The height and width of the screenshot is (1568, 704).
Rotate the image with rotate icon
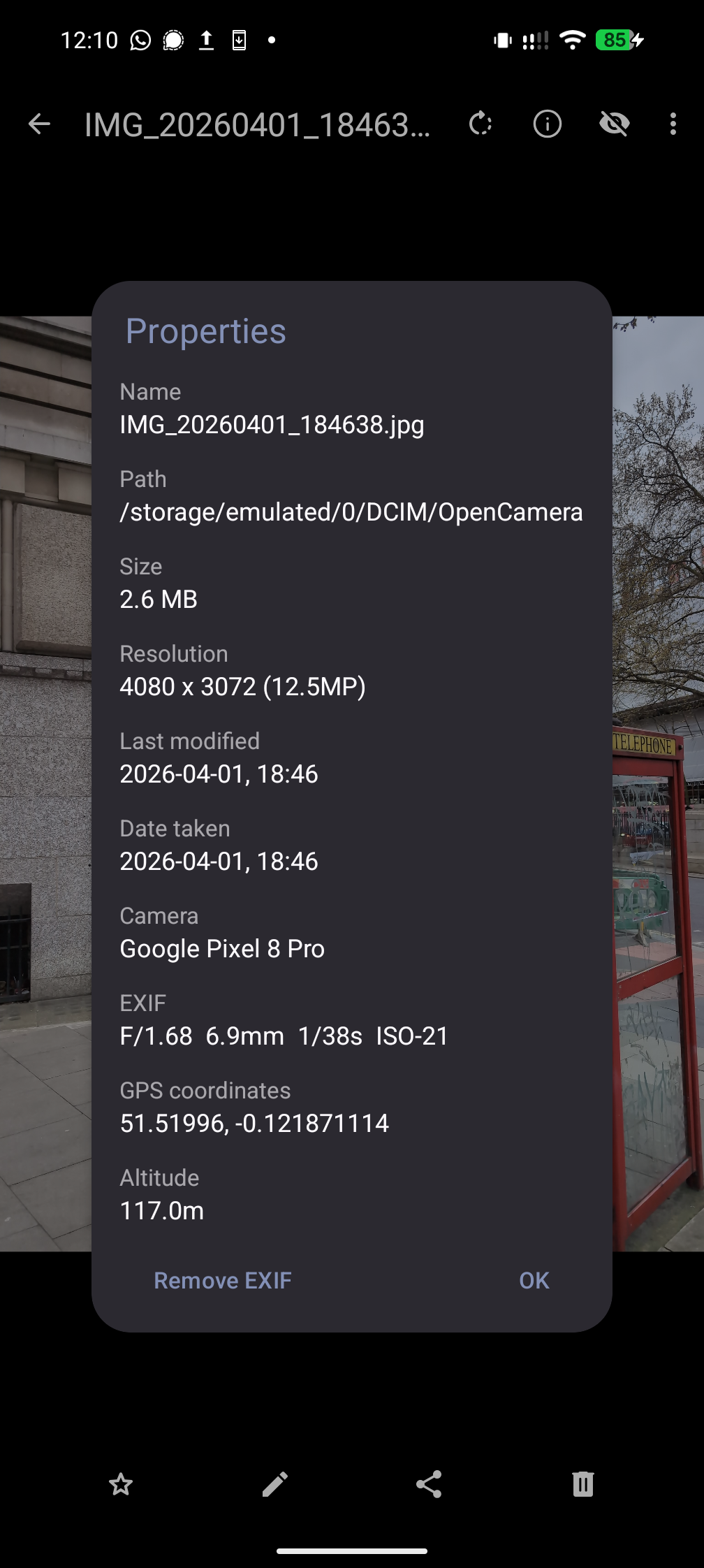click(x=481, y=124)
